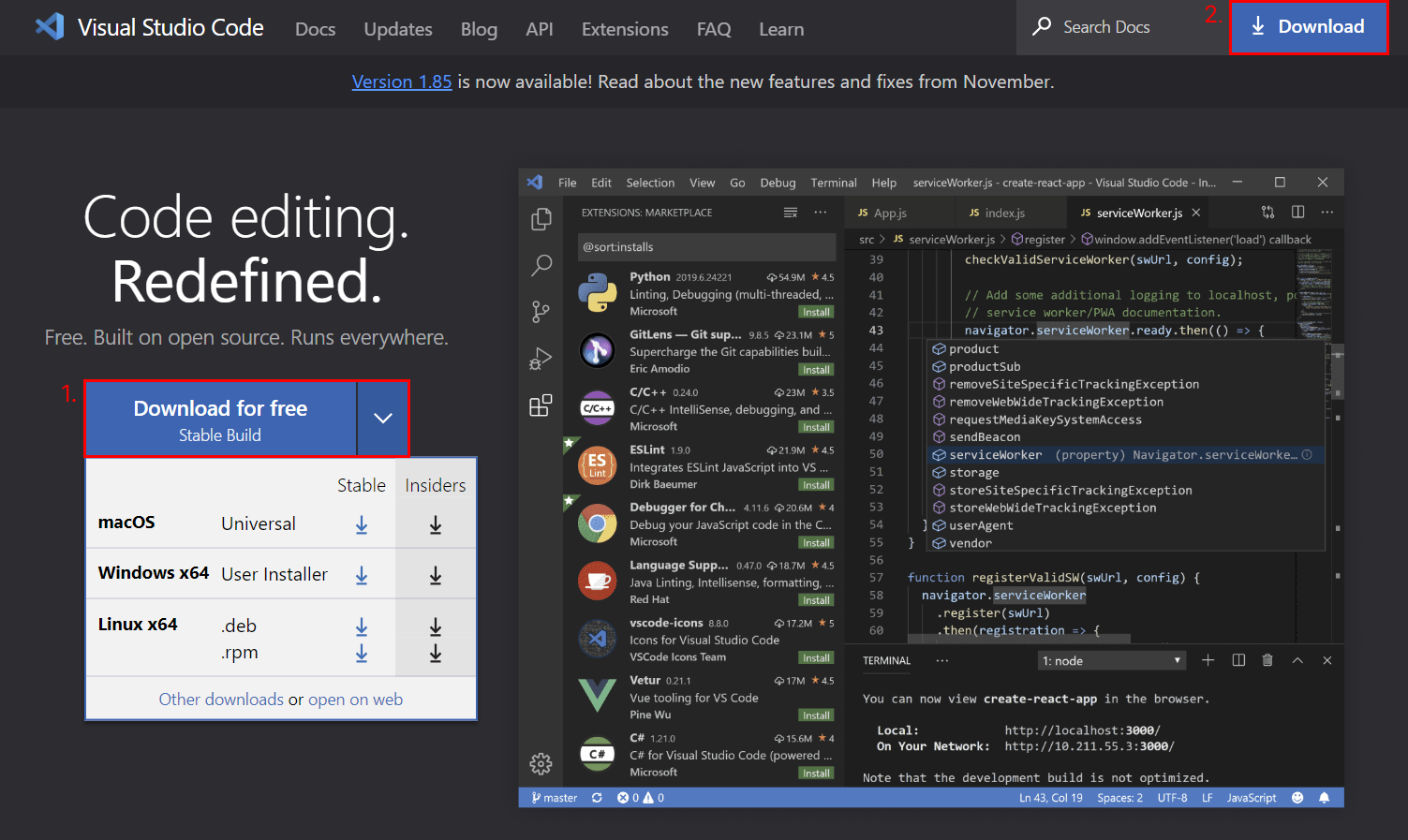Download Windows x64 stable User Installer
Viewport: 1408px width, 840px height.
362,576
